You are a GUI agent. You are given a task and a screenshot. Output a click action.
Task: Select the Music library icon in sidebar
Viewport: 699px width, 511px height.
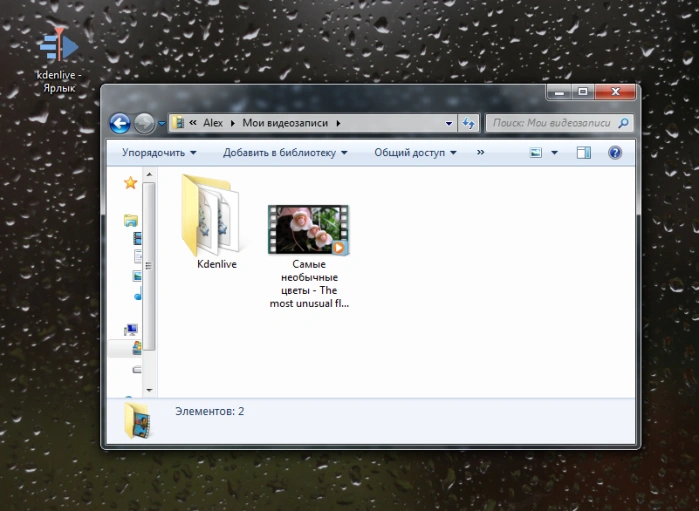tap(137, 293)
